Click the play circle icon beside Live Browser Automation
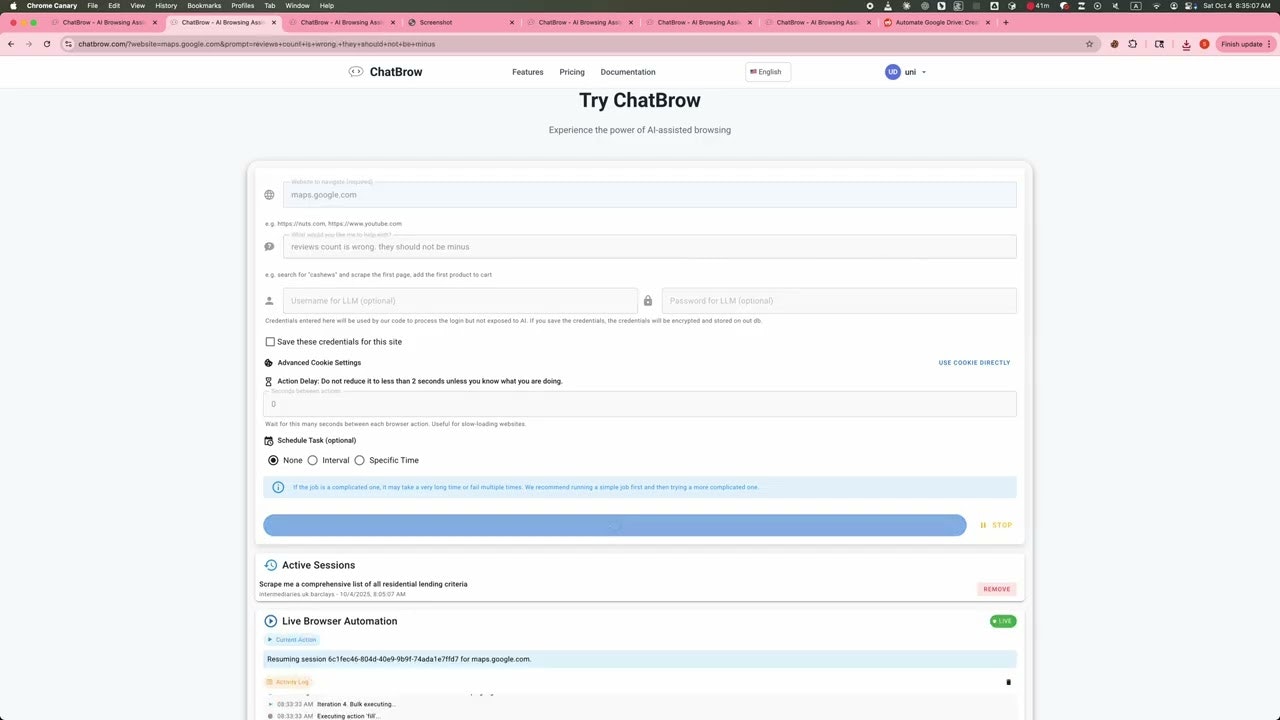The image size is (1280, 720). point(270,621)
